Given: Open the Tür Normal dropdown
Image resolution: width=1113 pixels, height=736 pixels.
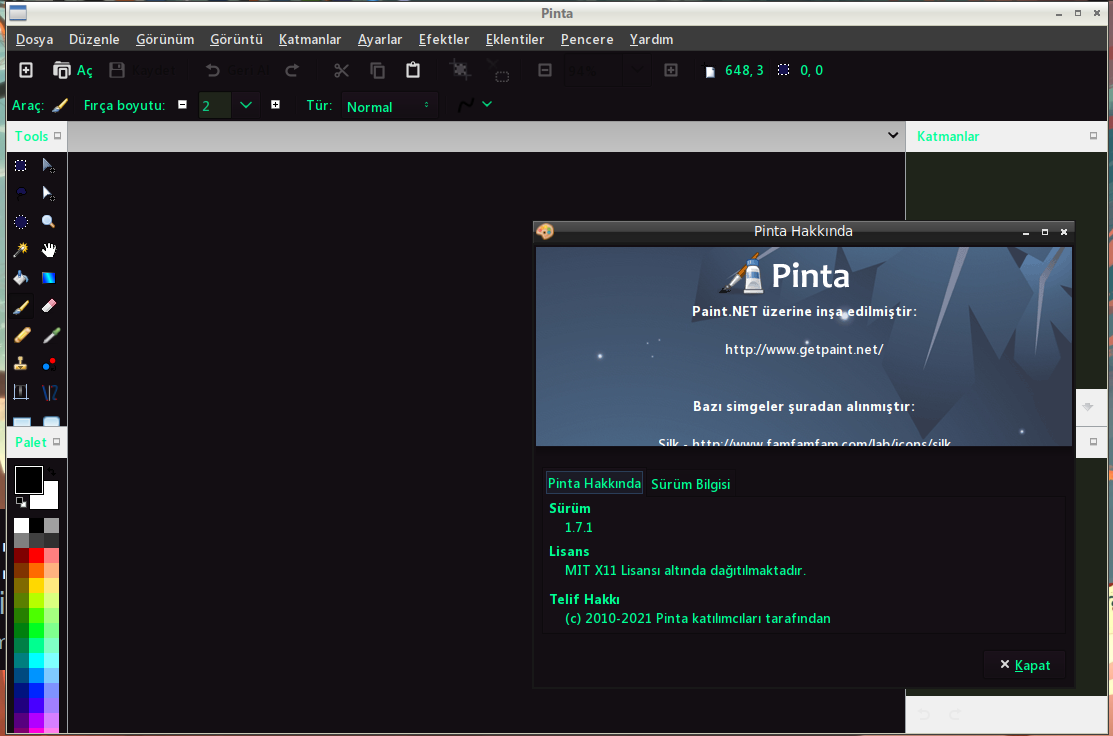Looking at the screenshot, I should pos(389,106).
